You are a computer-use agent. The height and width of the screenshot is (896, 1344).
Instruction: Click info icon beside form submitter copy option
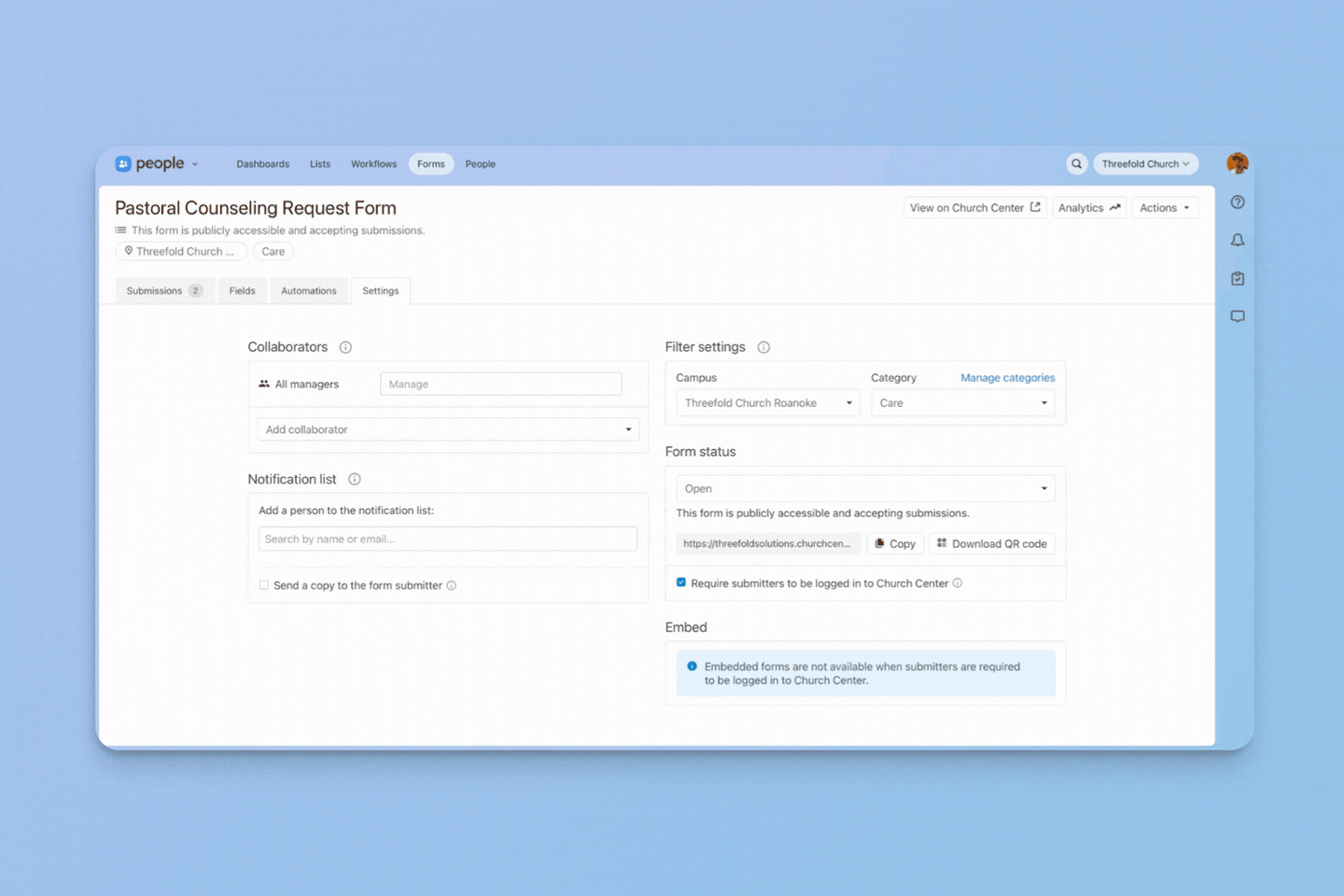click(452, 586)
